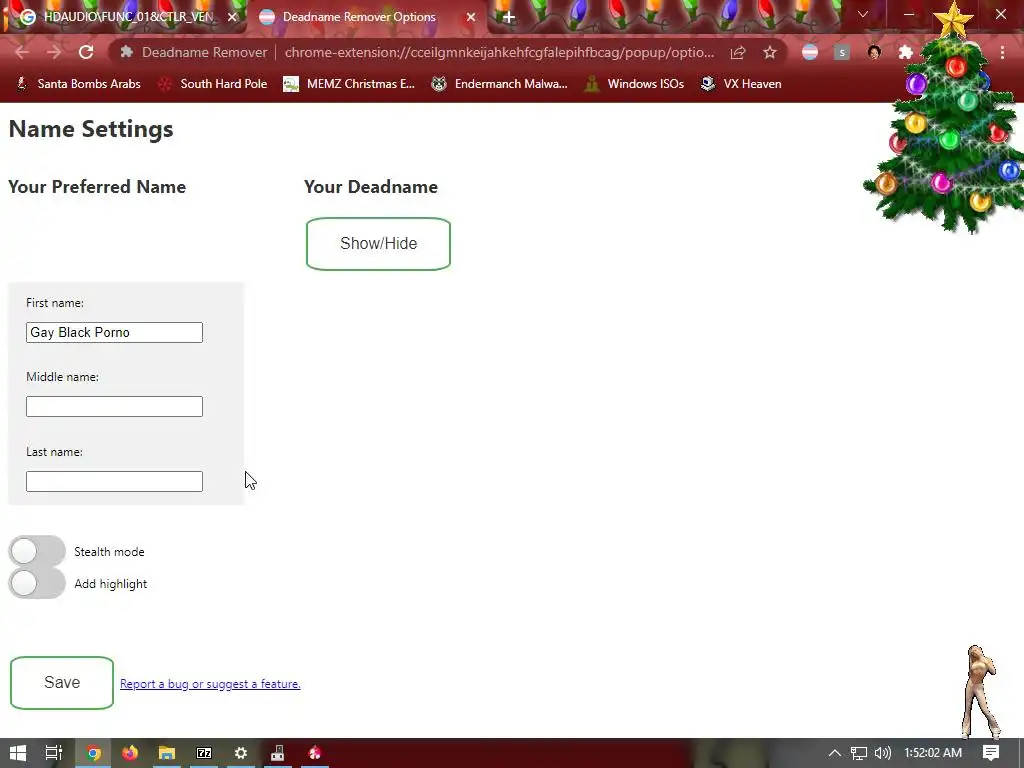
Task: Expand the tab search chevron
Action: click(x=863, y=14)
